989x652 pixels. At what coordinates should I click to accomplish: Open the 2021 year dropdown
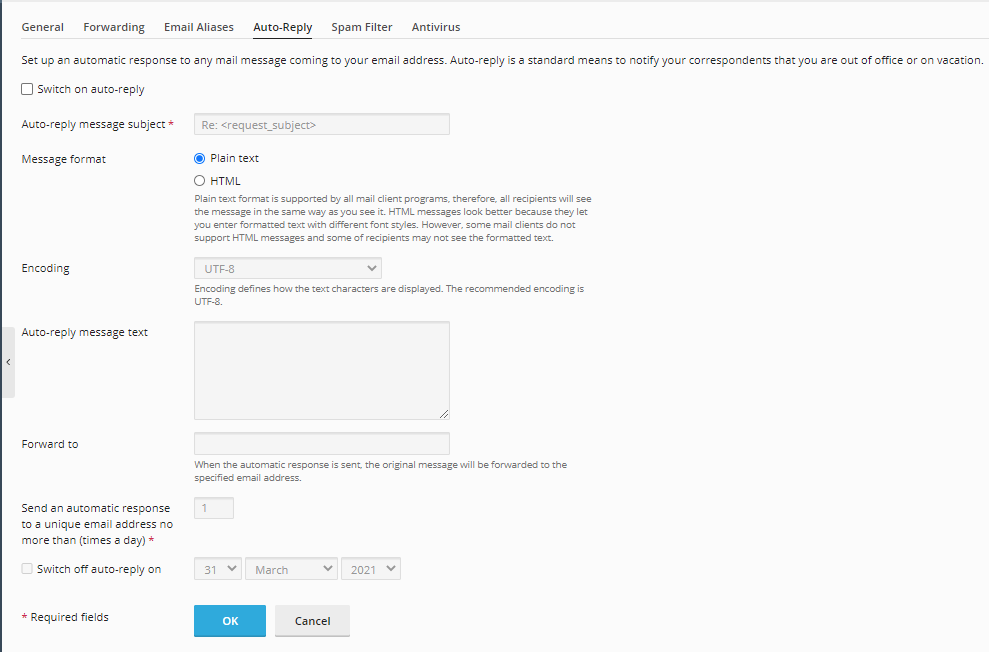tap(370, 569)
